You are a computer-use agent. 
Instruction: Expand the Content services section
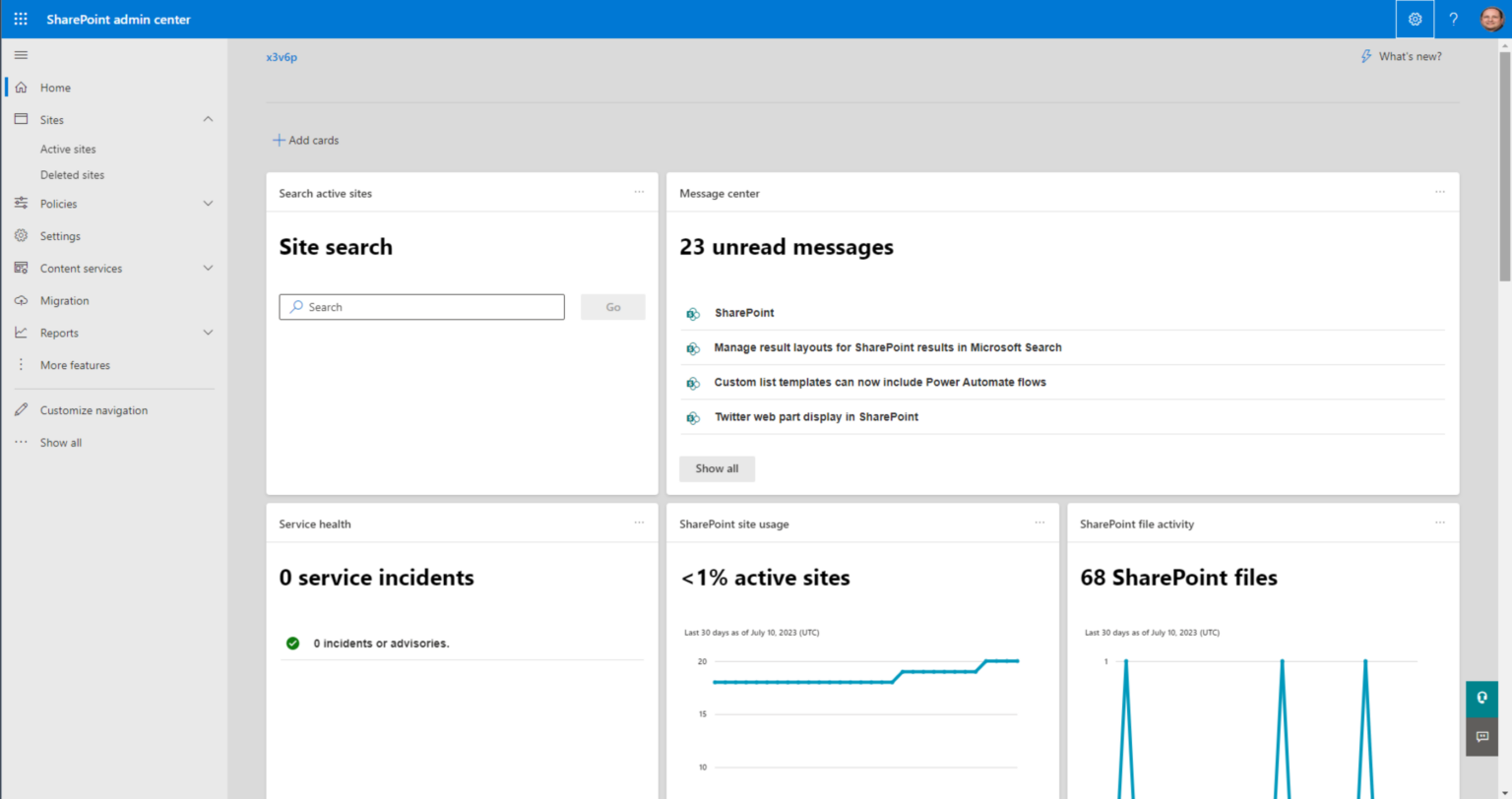(x=208, y=268)
